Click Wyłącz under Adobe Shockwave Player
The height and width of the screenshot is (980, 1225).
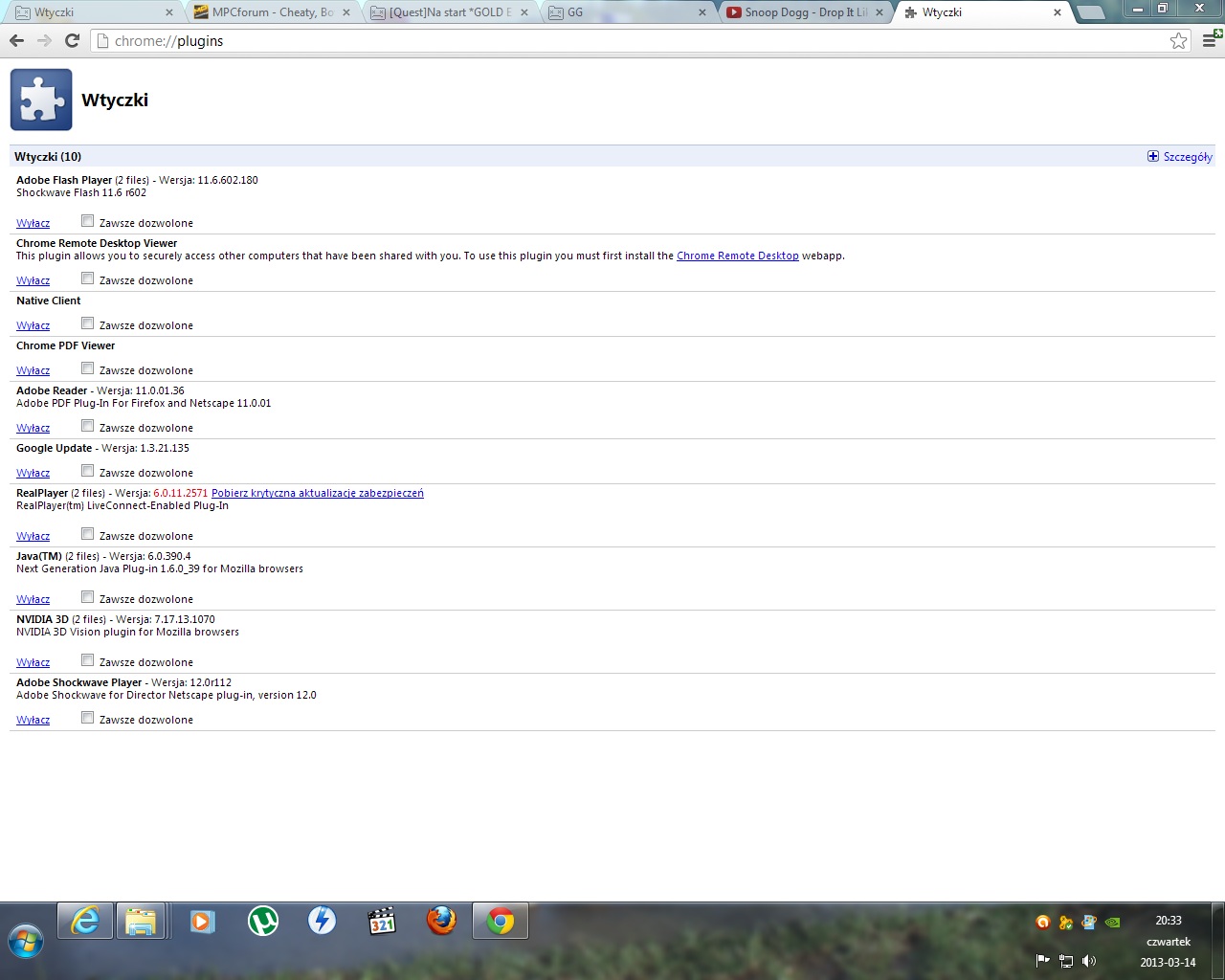click(x=33, y=720)
